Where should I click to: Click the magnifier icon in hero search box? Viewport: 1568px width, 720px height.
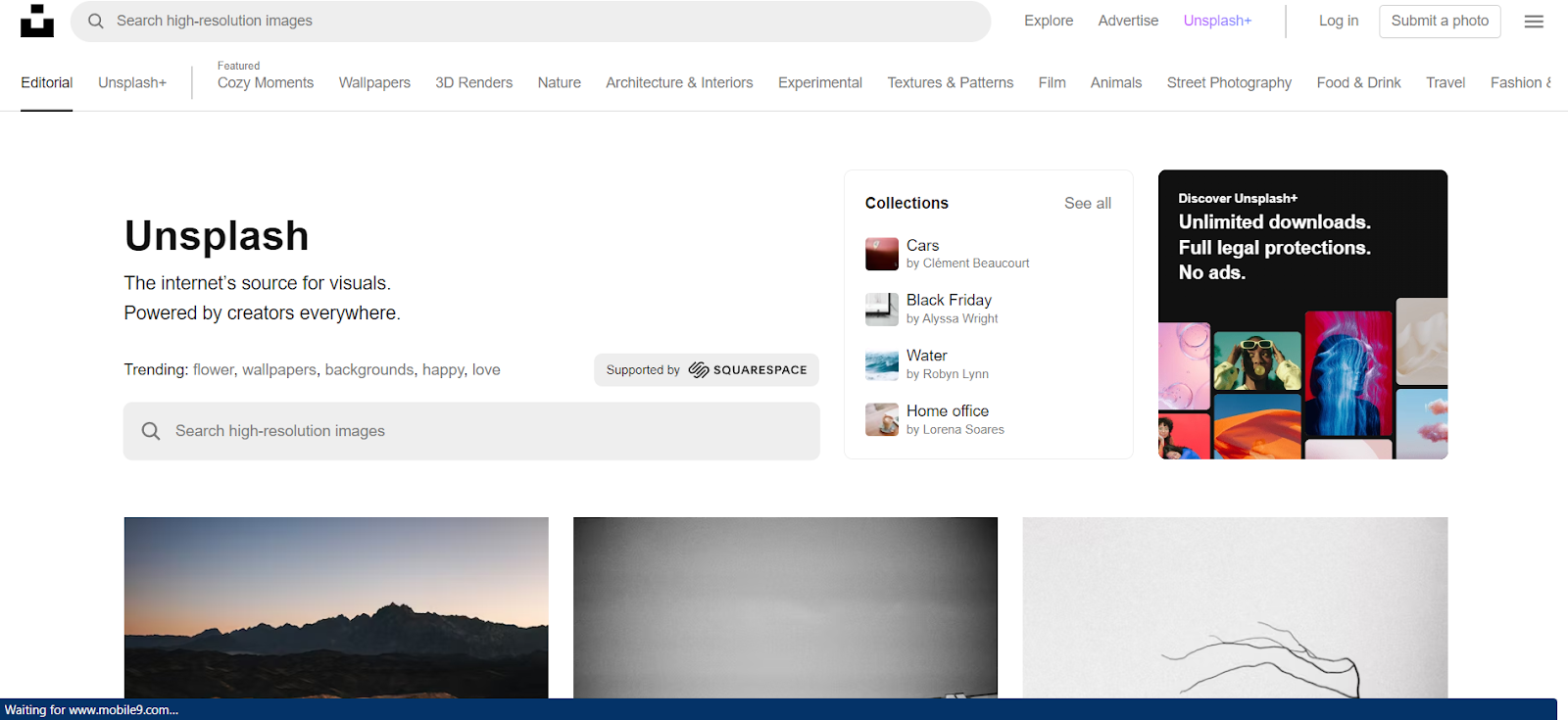[151, 431]
